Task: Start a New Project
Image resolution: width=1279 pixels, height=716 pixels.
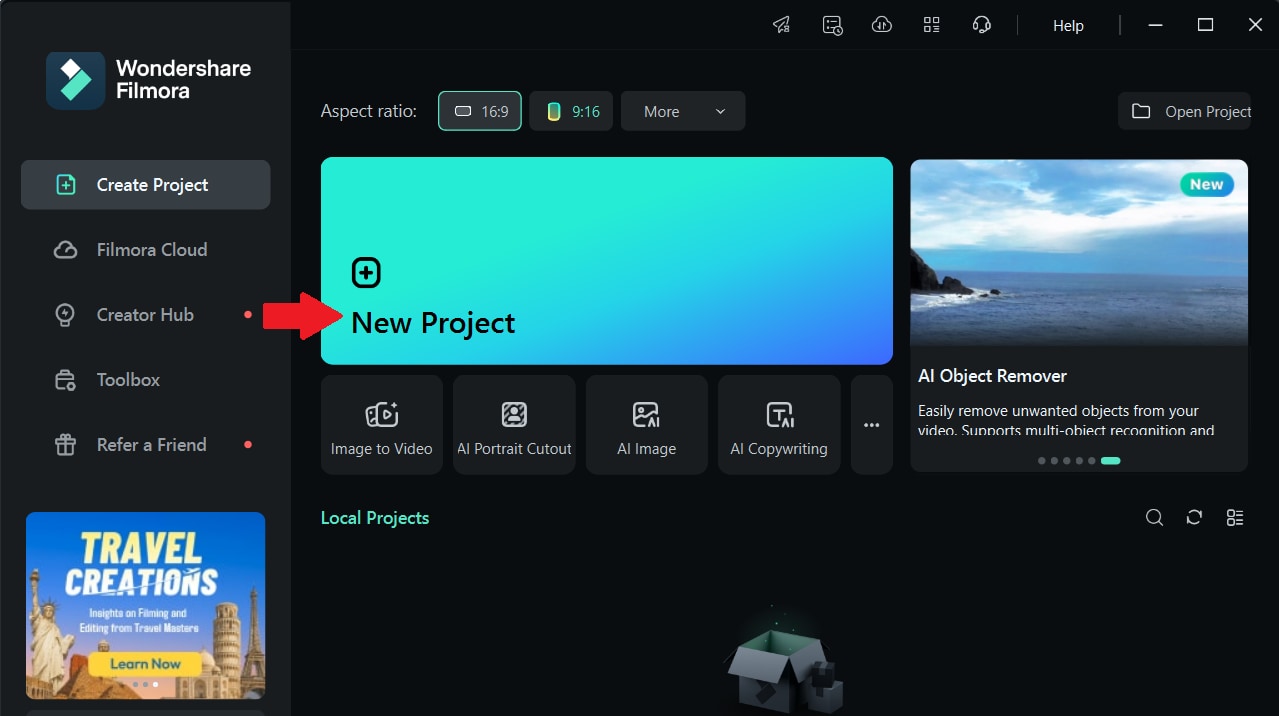Action: 606,261
